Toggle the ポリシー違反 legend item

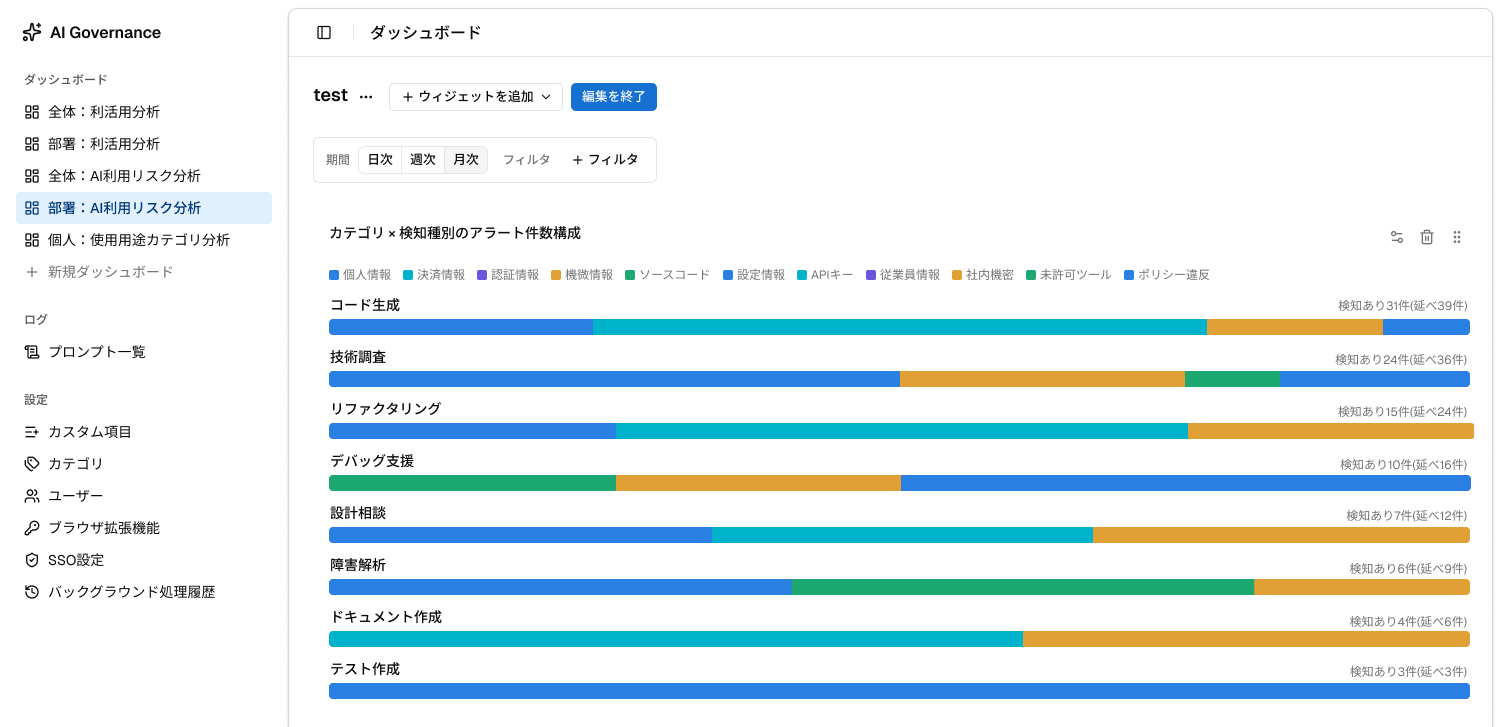pyautogui.click(x=1167, y=275)
